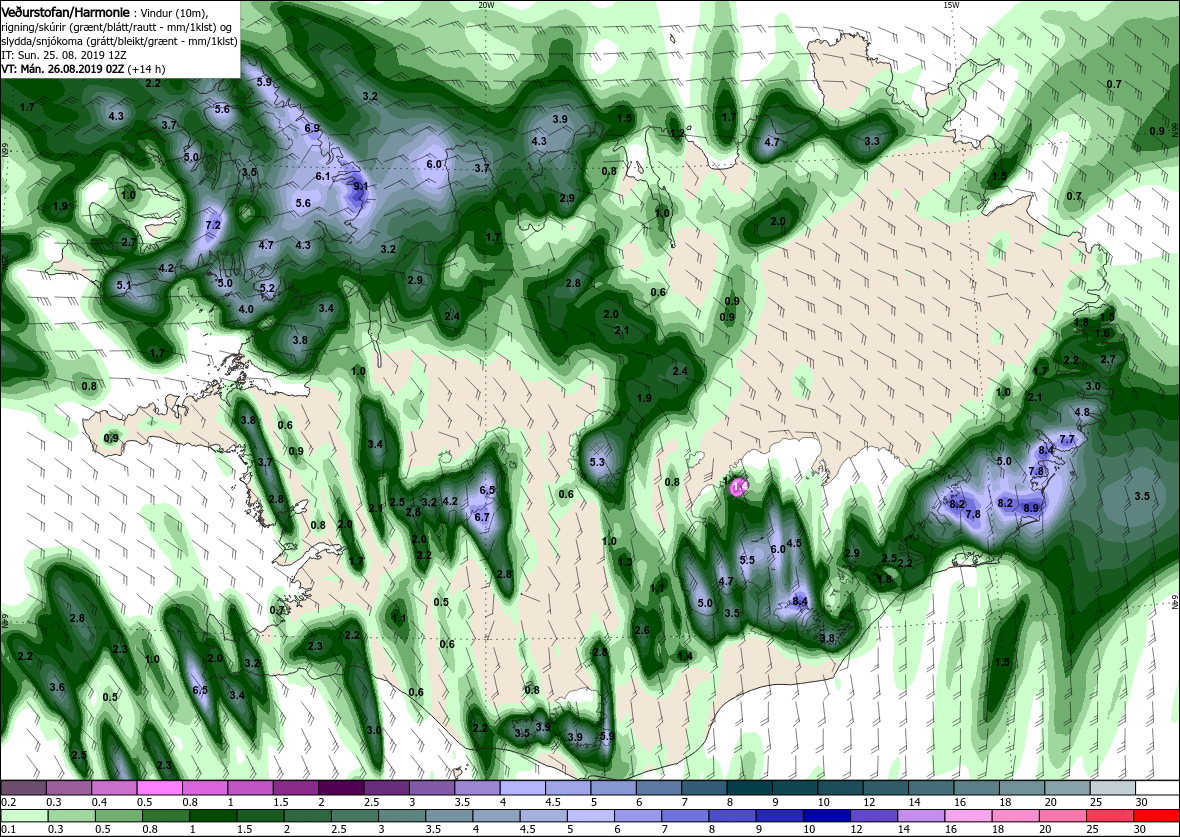Click the 15W longitude label
Viewport: 1180px width, 837px height.
pos(950,5)
